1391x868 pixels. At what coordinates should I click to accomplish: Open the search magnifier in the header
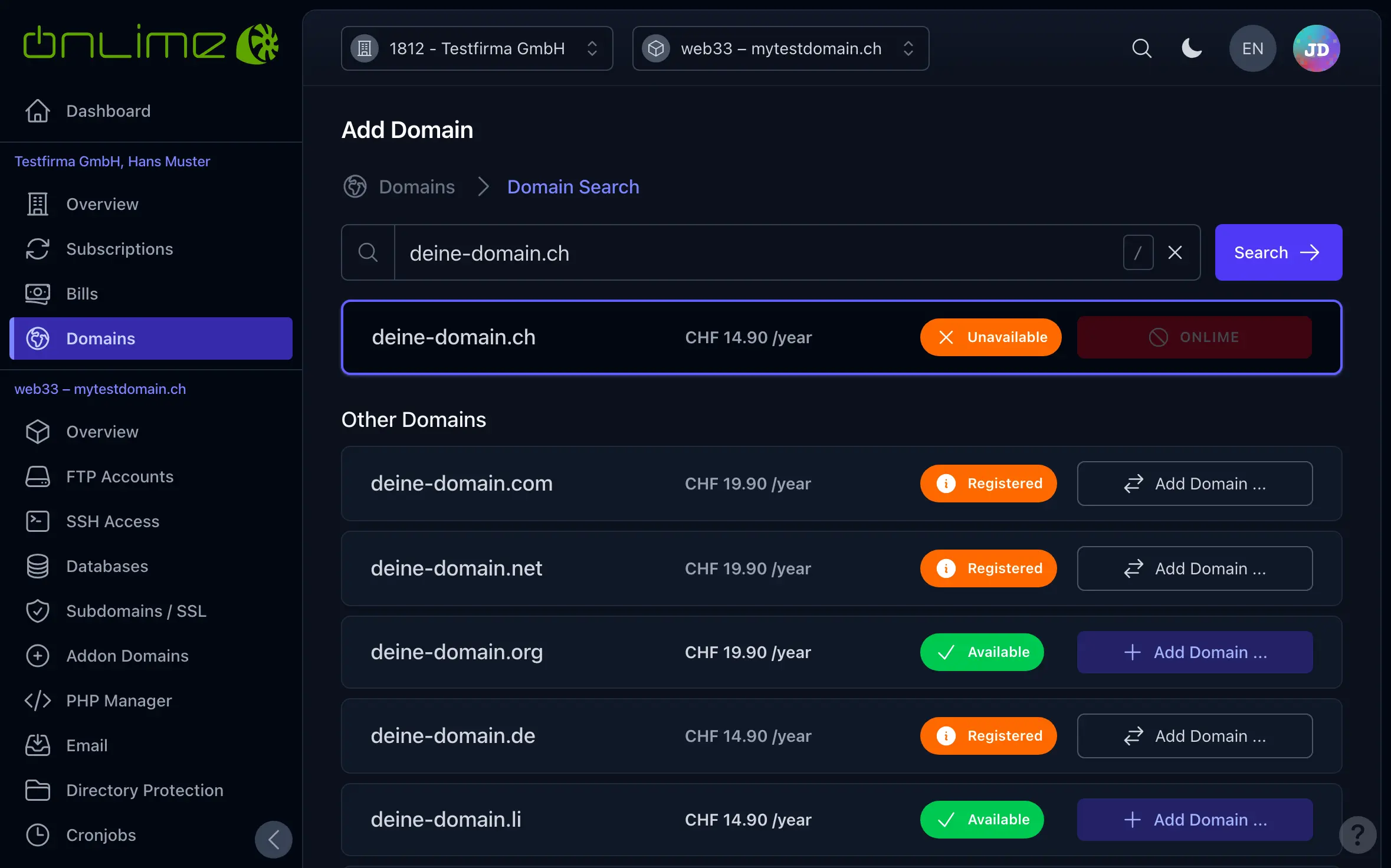tap(1141, 48)
